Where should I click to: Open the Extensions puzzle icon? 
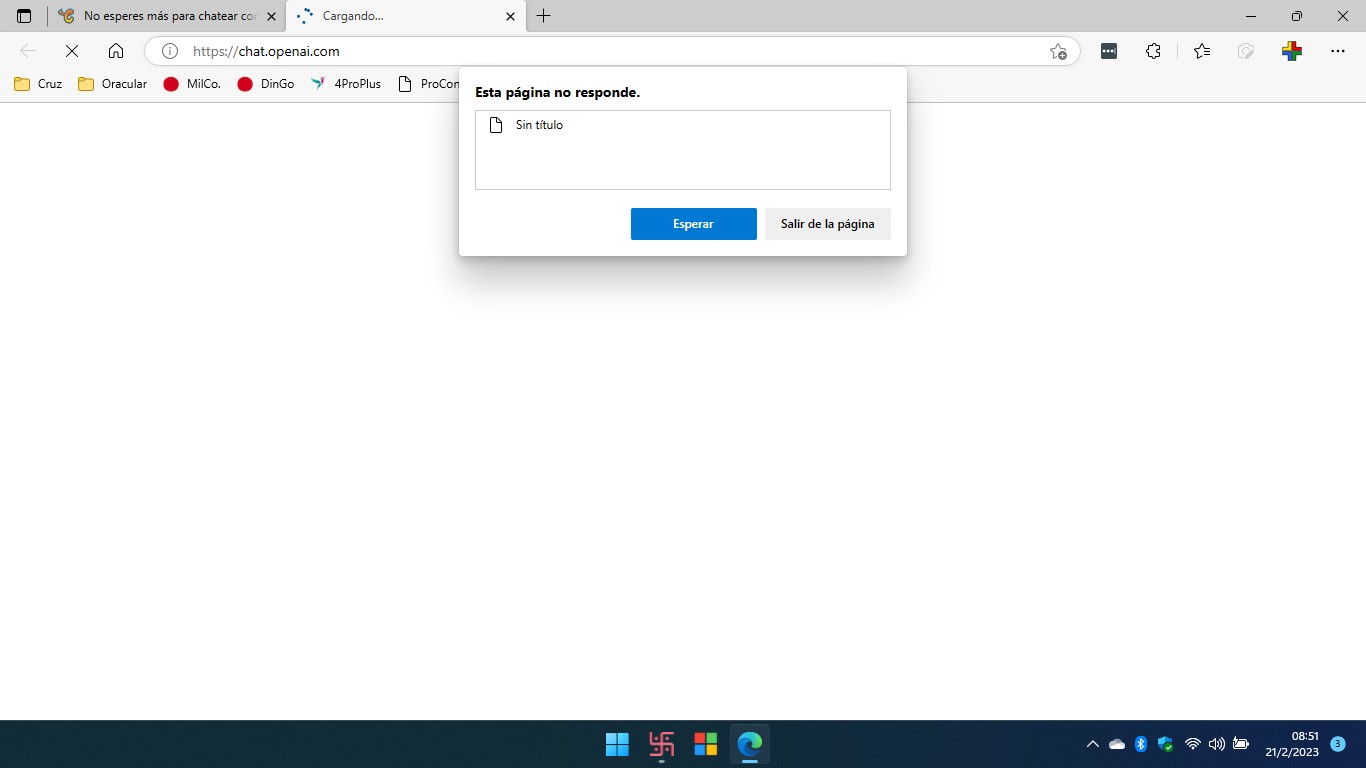tap(1153, 51)
